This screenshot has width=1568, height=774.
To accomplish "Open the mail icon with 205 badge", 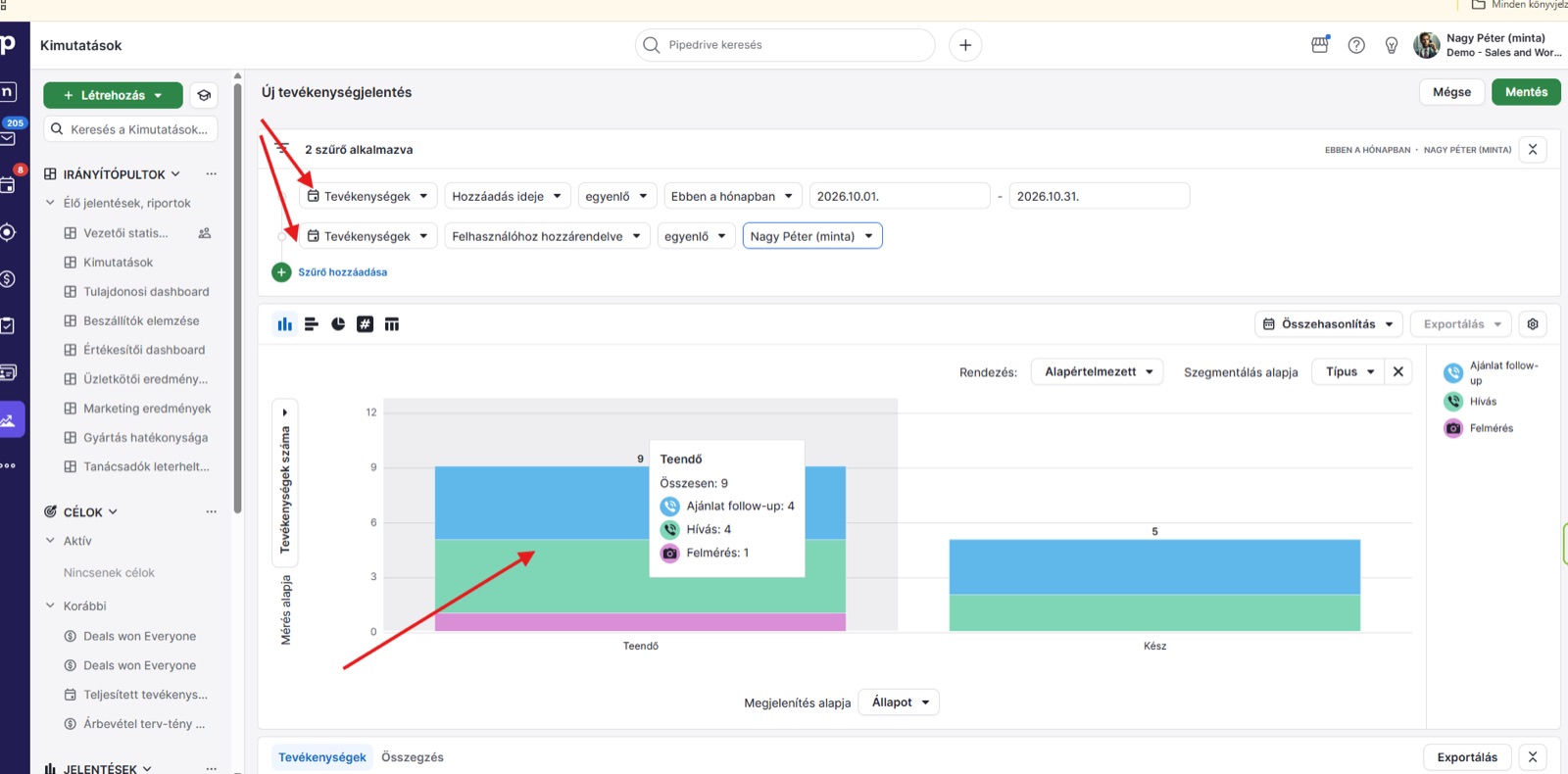I will click(8, 138).
